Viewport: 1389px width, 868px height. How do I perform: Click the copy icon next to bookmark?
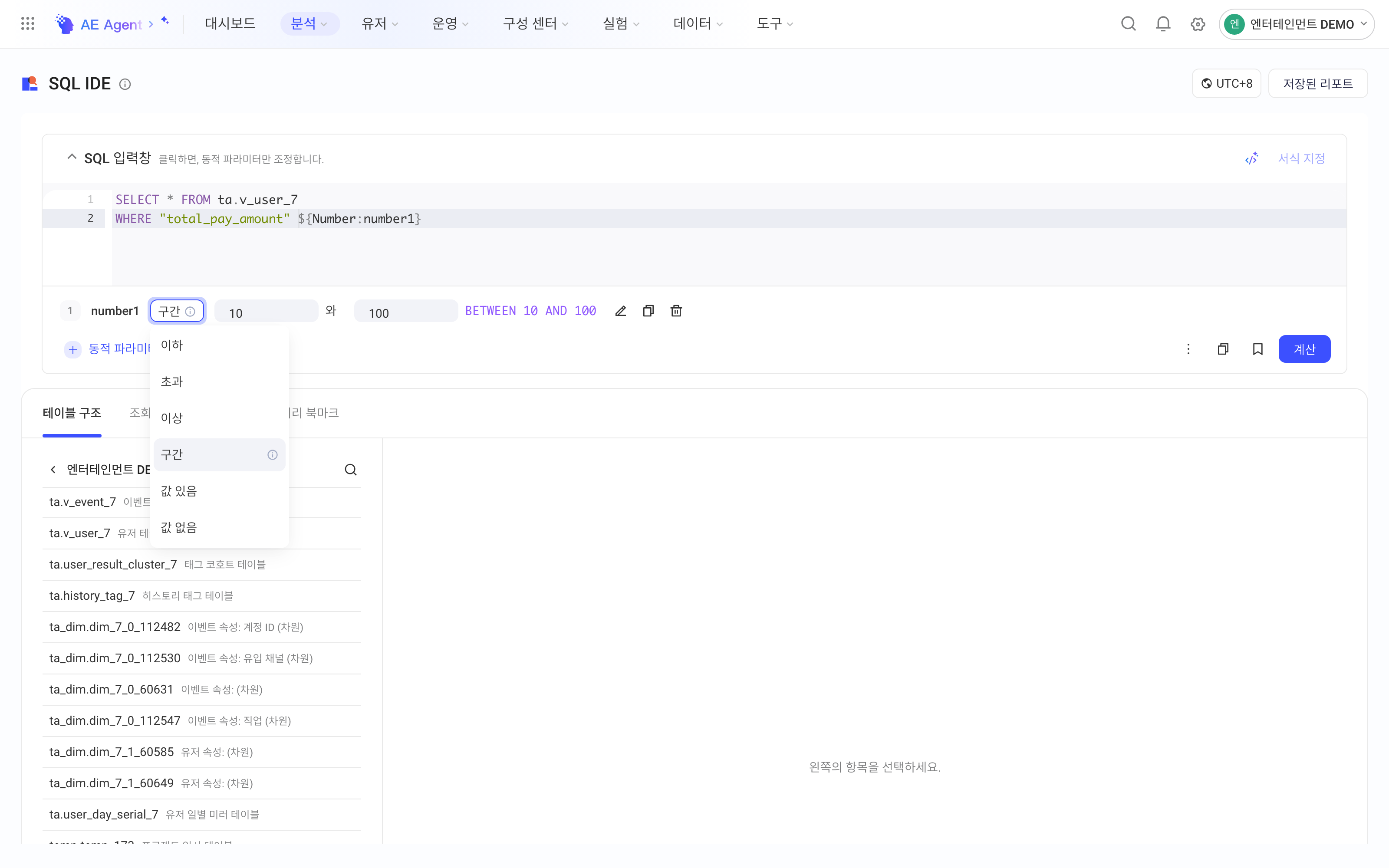[1223, 349]
